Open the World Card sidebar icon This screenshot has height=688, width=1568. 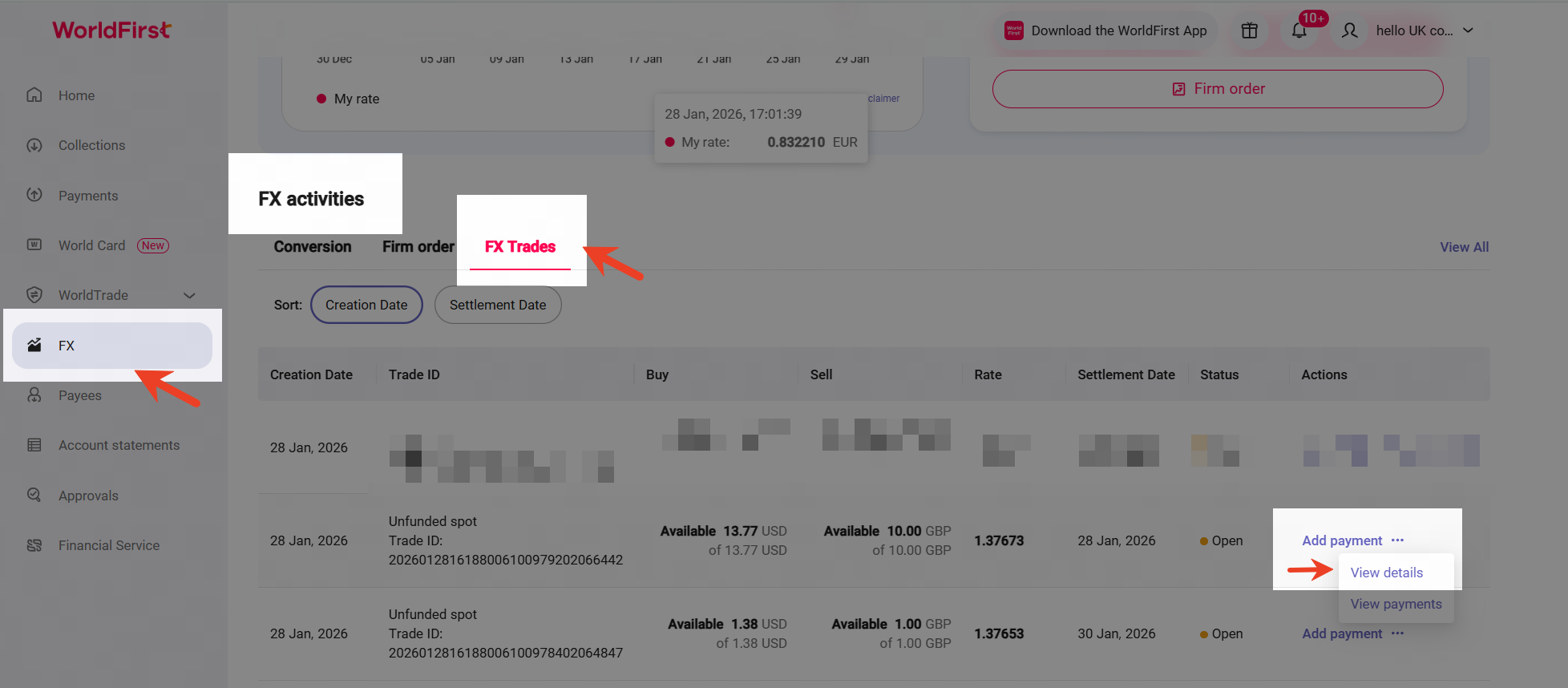[x=34, y=245]
